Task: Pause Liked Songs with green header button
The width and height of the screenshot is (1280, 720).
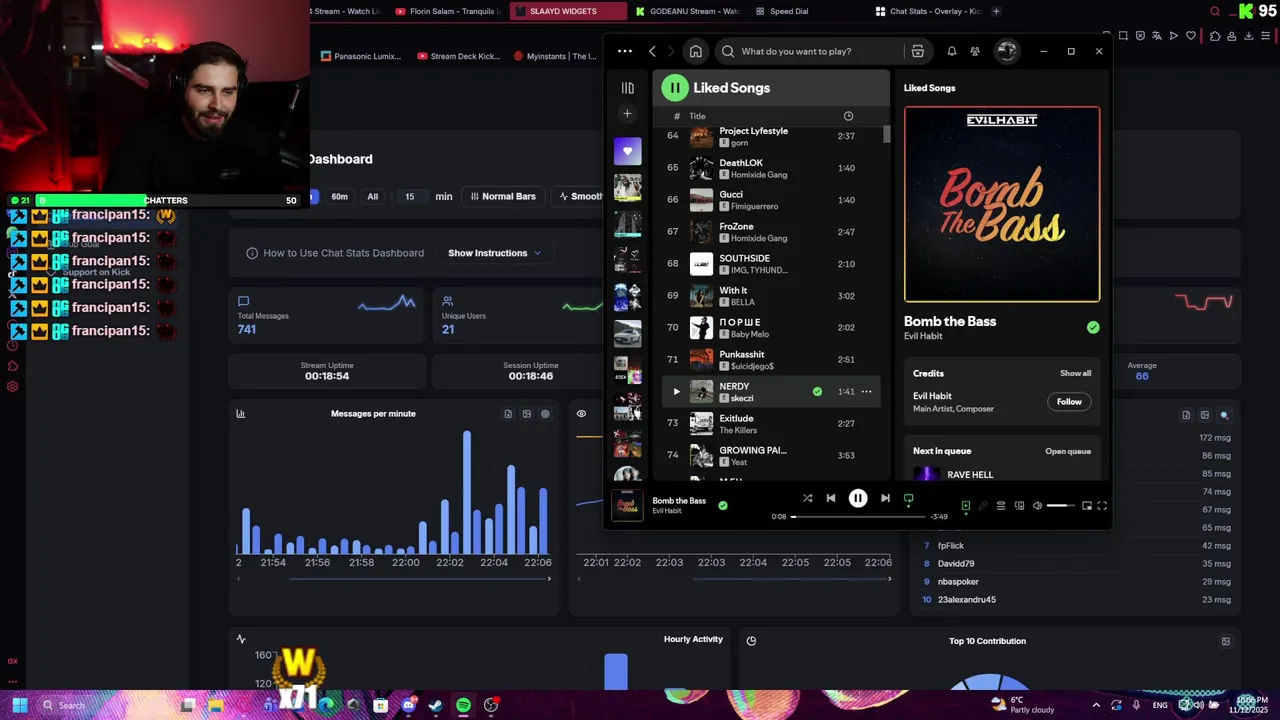Action: 675,88
